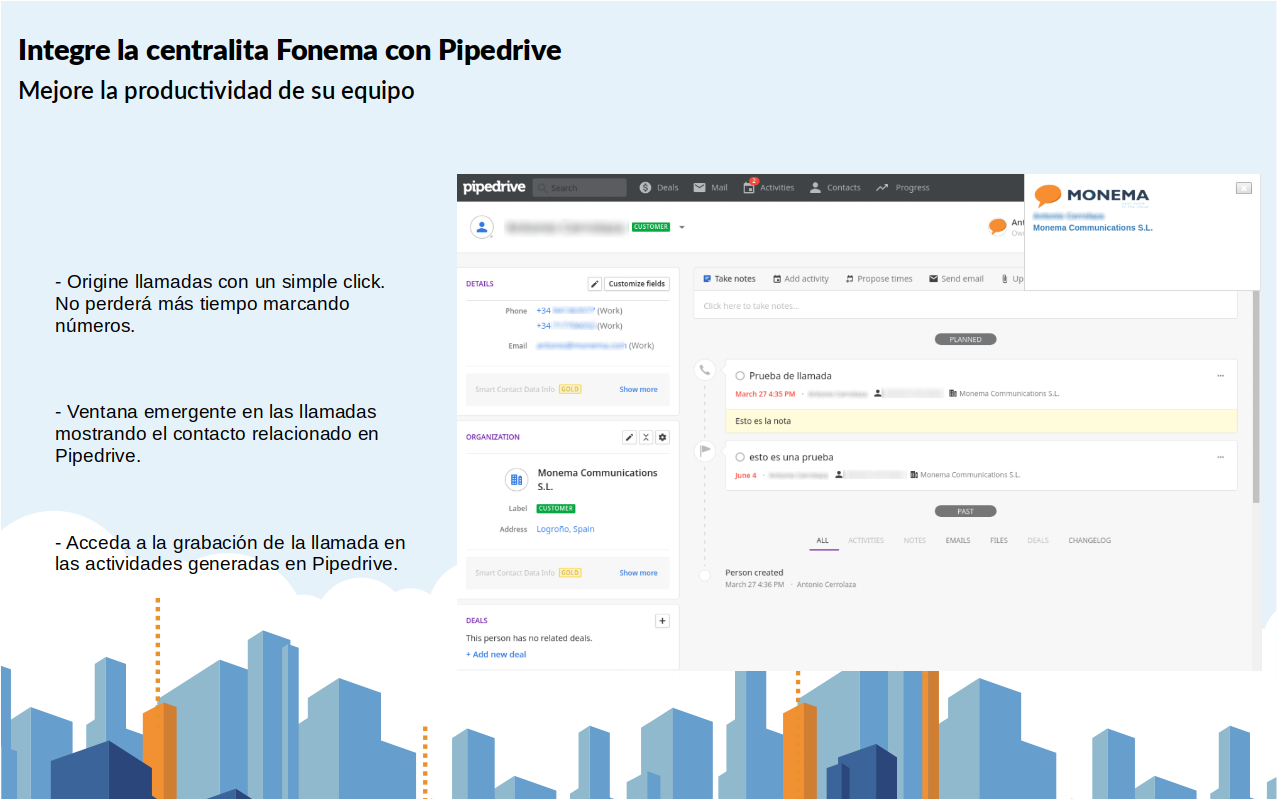The height and width of the screenshot is (800, 1280).
Task: Click '+ Add new deal' link
Action: coord(496,655)
